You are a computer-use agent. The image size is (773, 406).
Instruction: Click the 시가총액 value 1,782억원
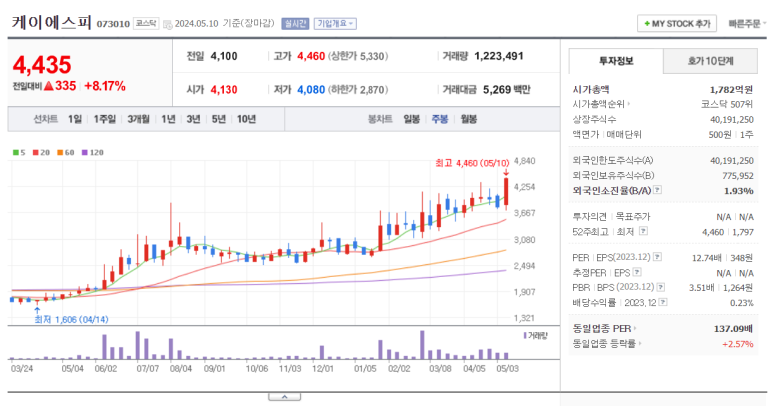(x=731, y=89)
